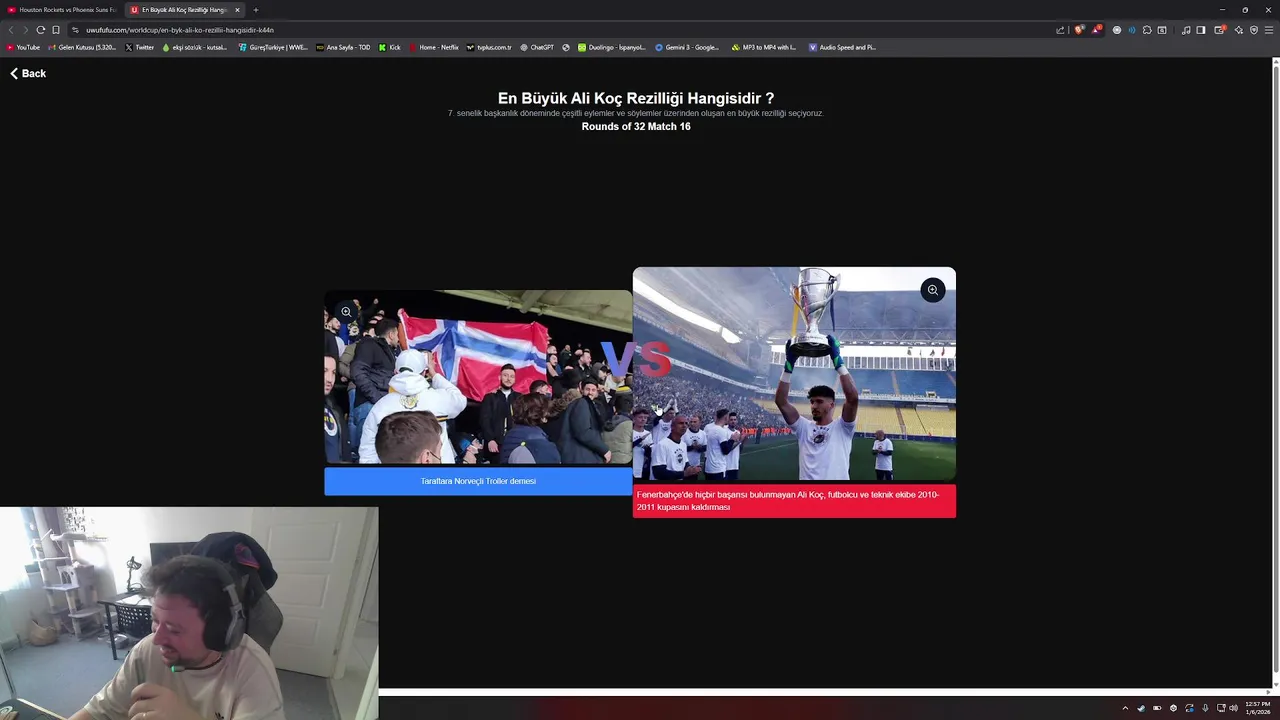Screen dimensions: 1280x720
Task: Open Brave VPN shield icon
Action: pos(1254,30)
